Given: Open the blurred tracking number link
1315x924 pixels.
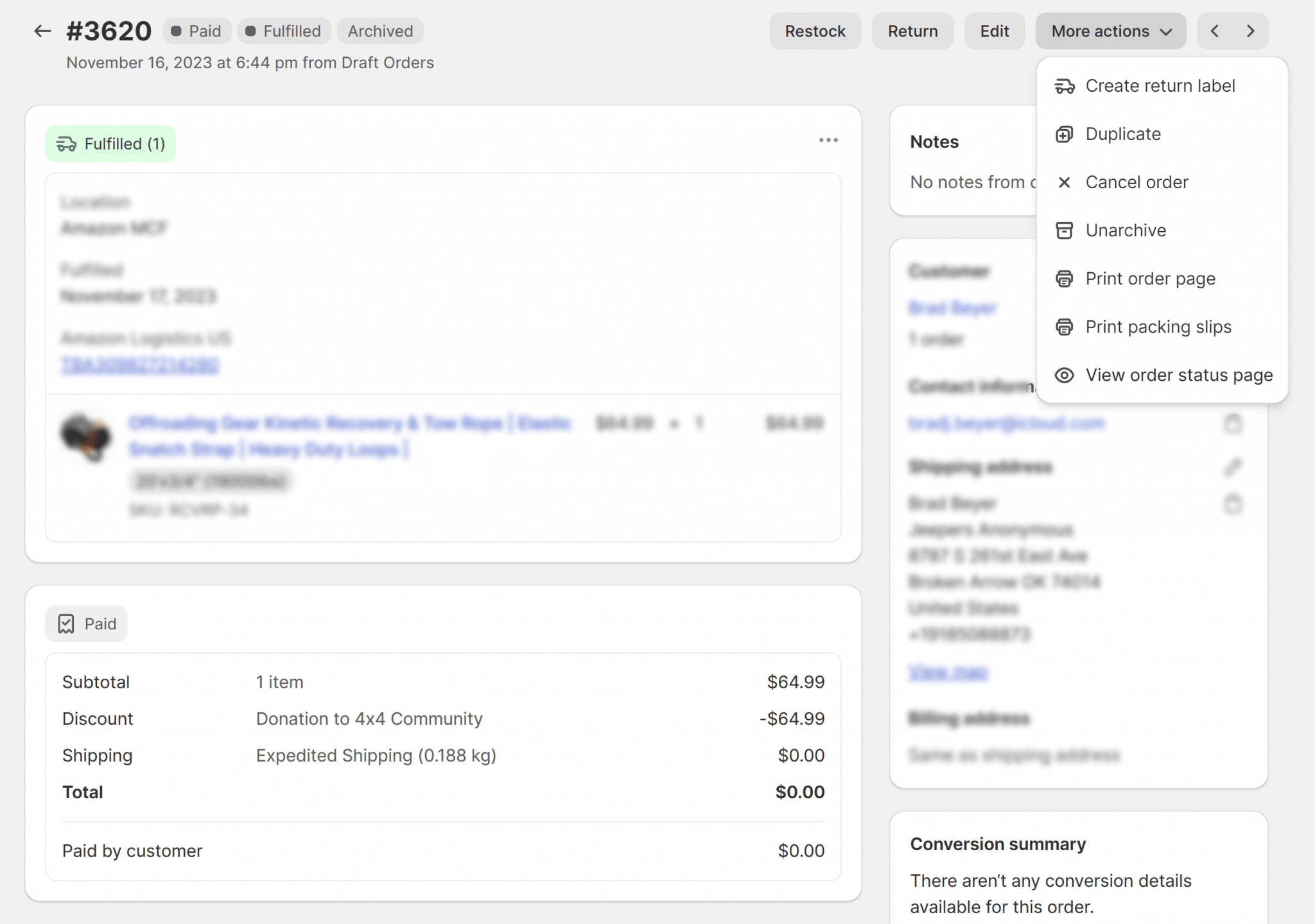Looking at the screenshot, I should pos(140,365).
